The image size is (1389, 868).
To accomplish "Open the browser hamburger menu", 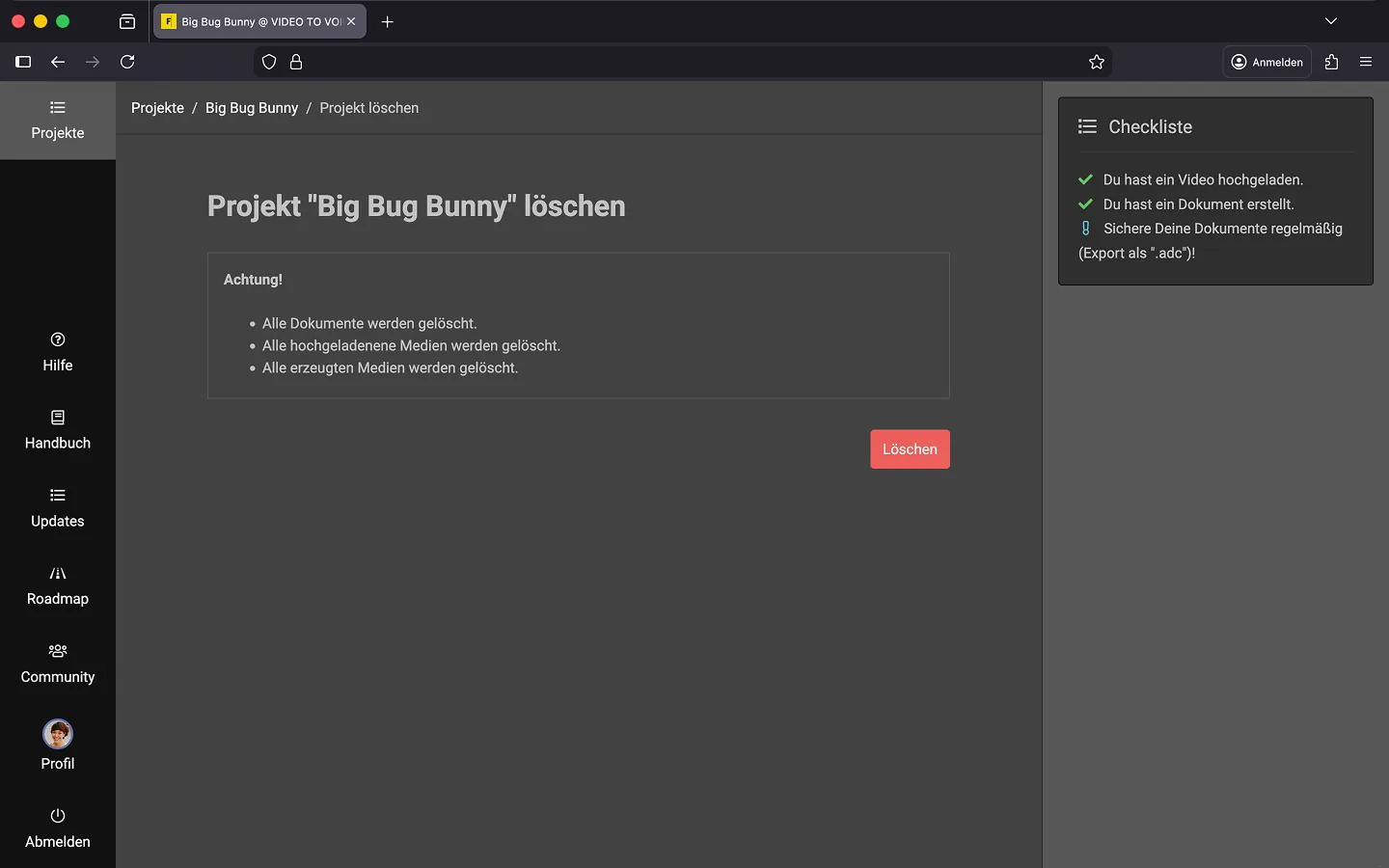I will pyautogui.click(x=1366, y=62).
